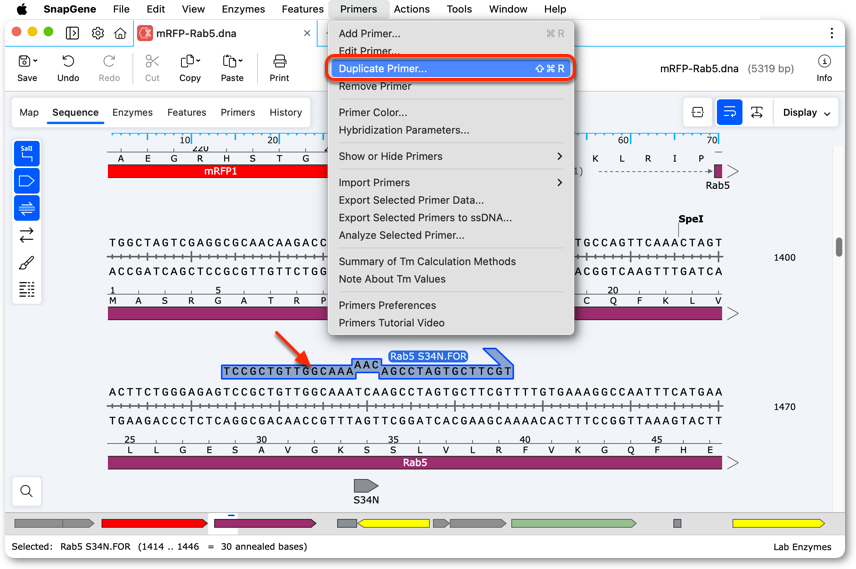This screenshot has width=856, height=569.
Task: Choose Duplicate Primer from the menu
Action: point(451,69)
